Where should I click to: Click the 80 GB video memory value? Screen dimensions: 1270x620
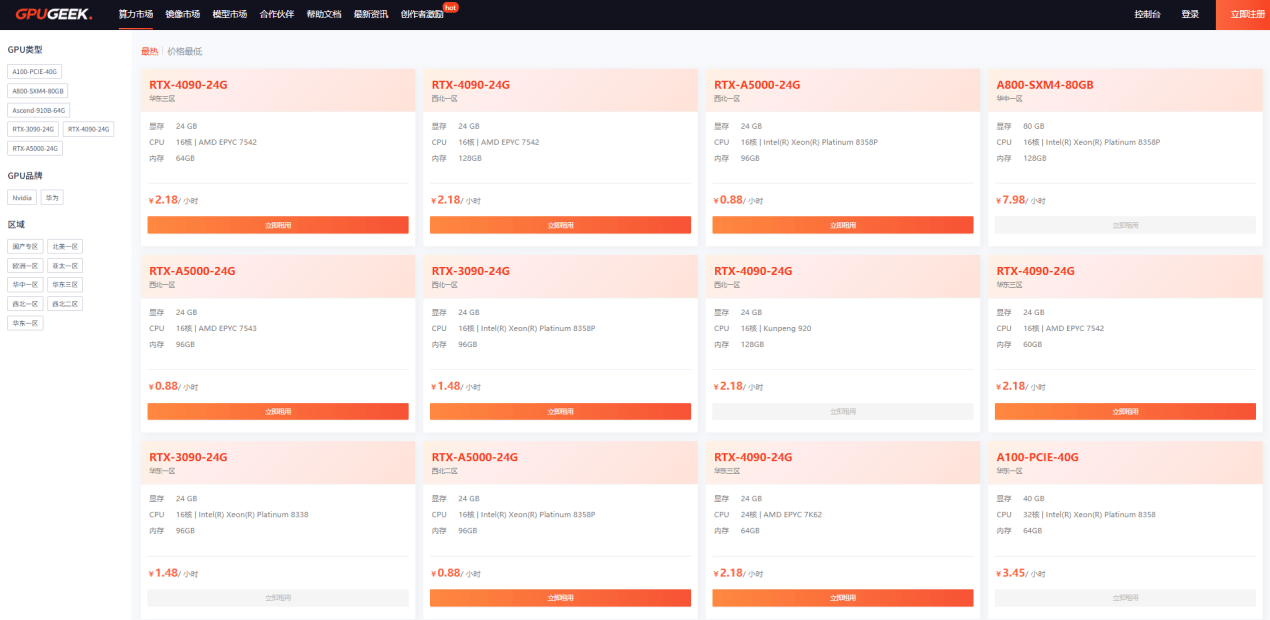[1034, 126]
